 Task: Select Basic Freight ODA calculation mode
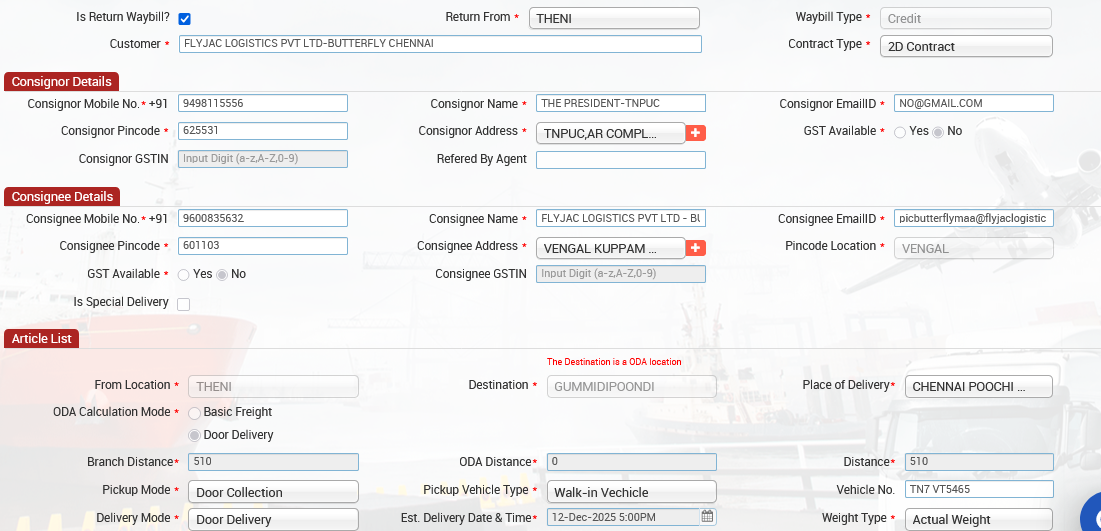pos(195,413)
